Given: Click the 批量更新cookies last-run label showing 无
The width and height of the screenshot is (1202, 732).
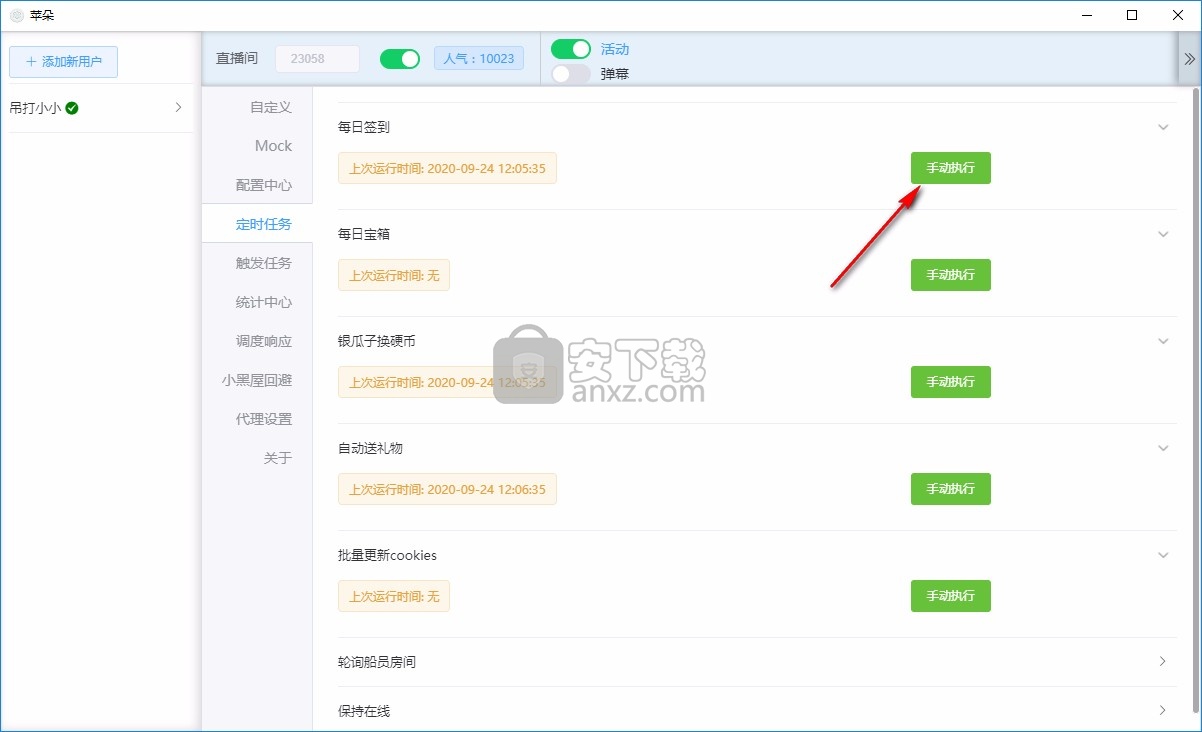Looking at the screenshot, I should click(394, 596).
